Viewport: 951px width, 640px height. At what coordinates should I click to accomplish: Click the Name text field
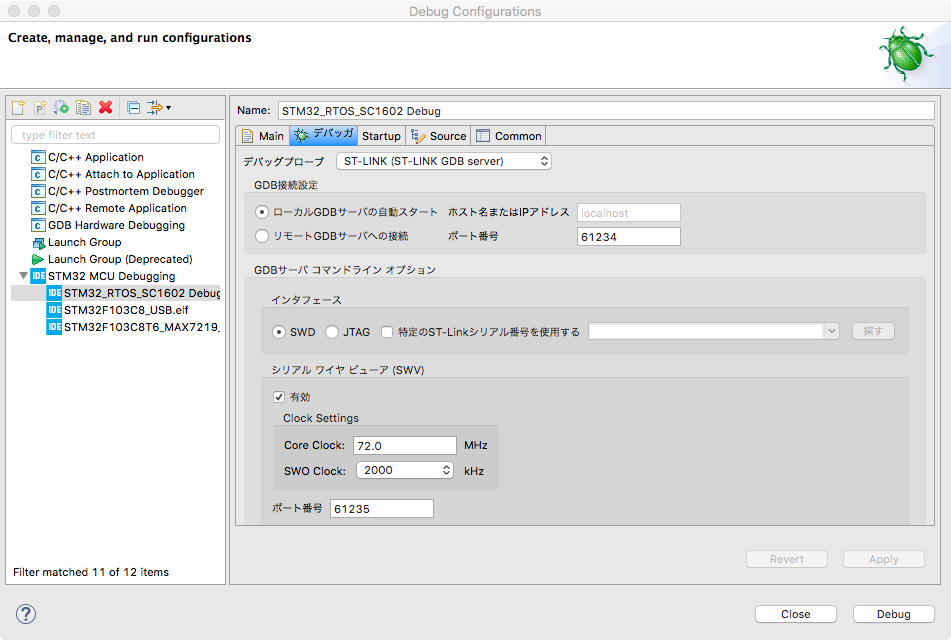pyautogui.click(x=606, y=110)
